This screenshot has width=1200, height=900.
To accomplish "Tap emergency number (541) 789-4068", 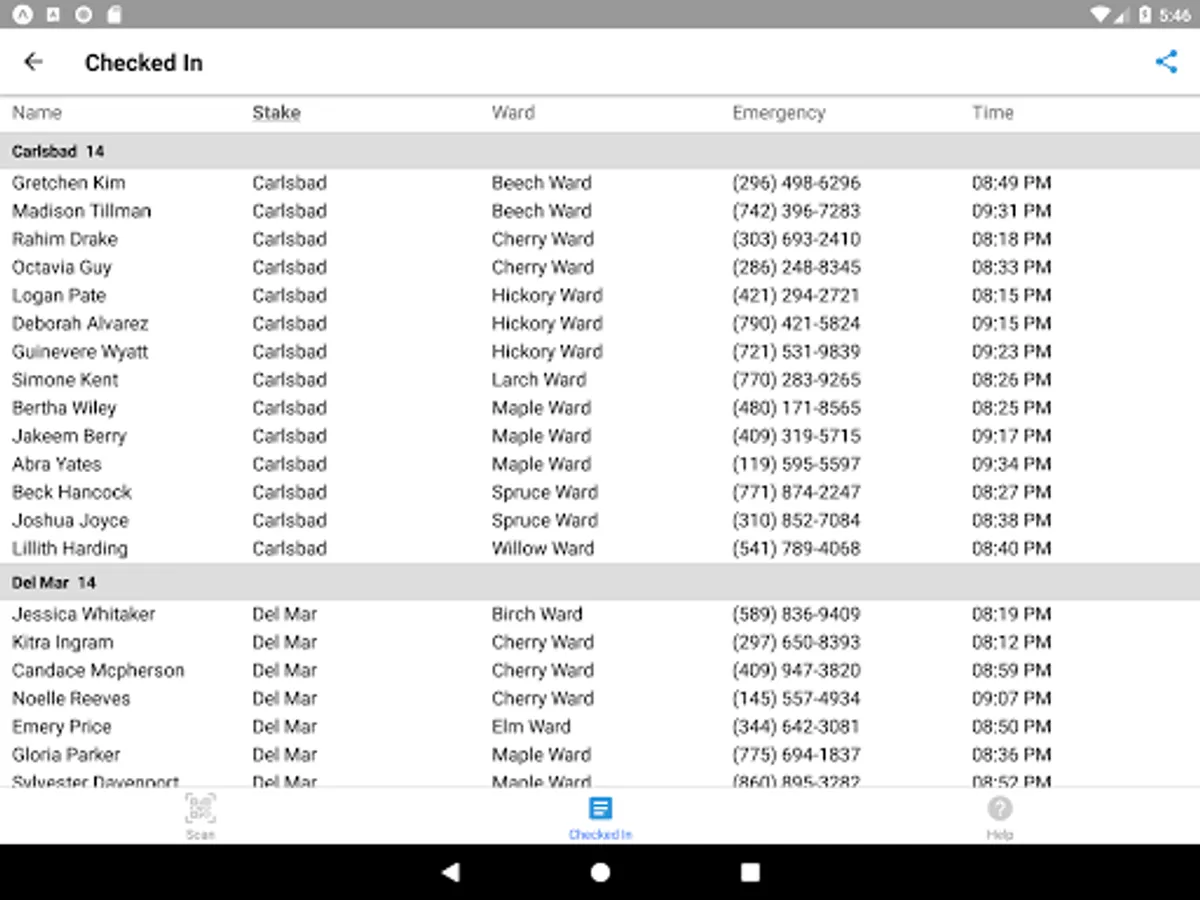I will (x=796, y=547).
